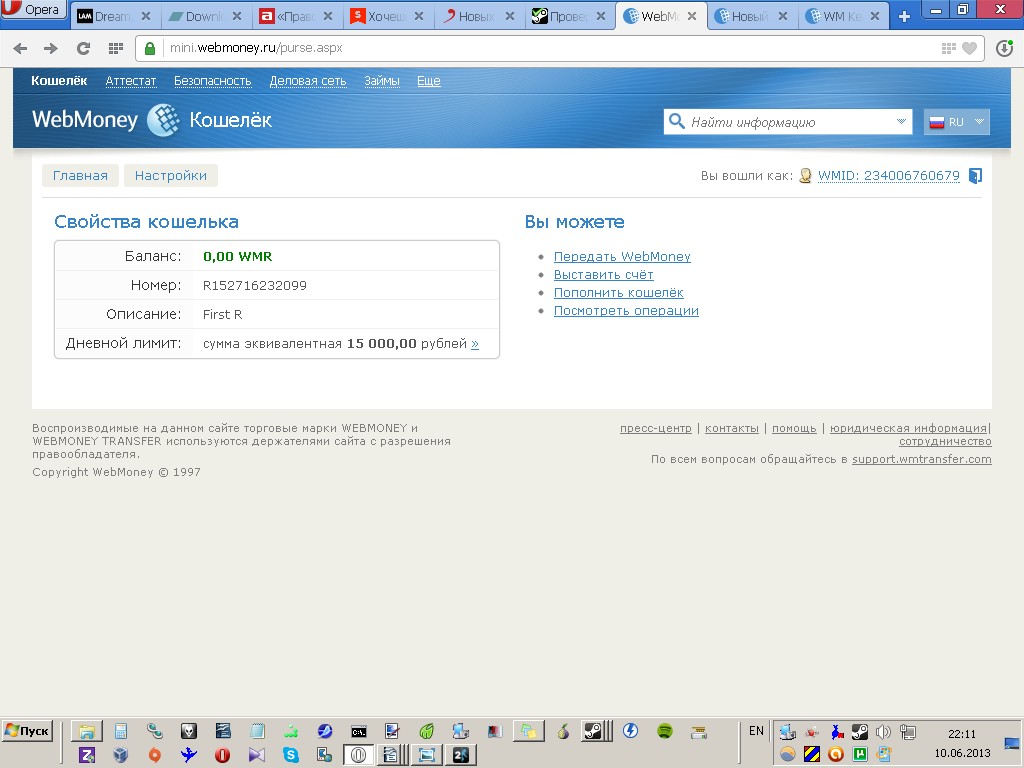This screenshot has height=768, width=1024.
Task: Open the Opera main menu button
Action: pos(33,10)
